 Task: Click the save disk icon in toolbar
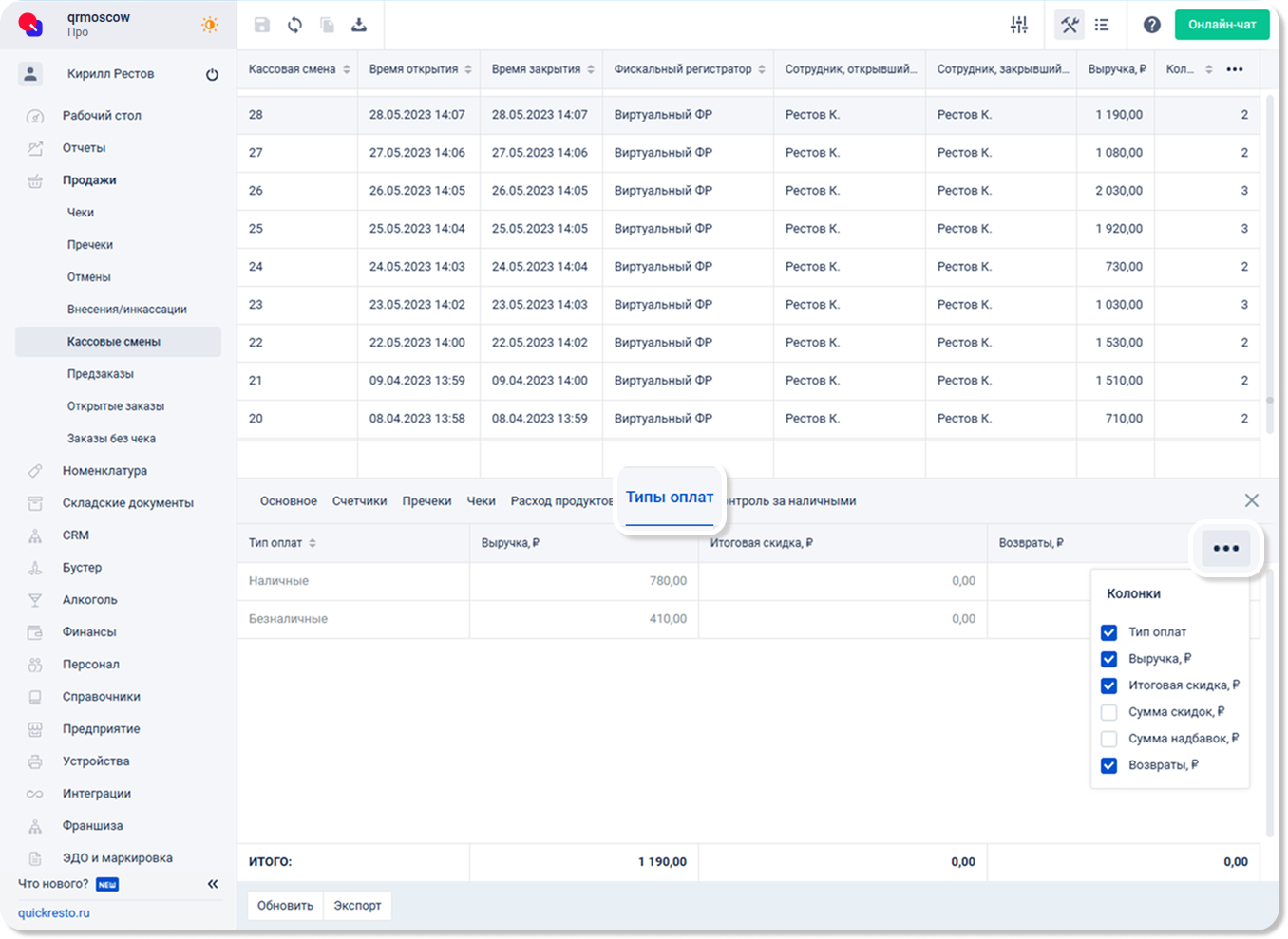coord(262,25)
